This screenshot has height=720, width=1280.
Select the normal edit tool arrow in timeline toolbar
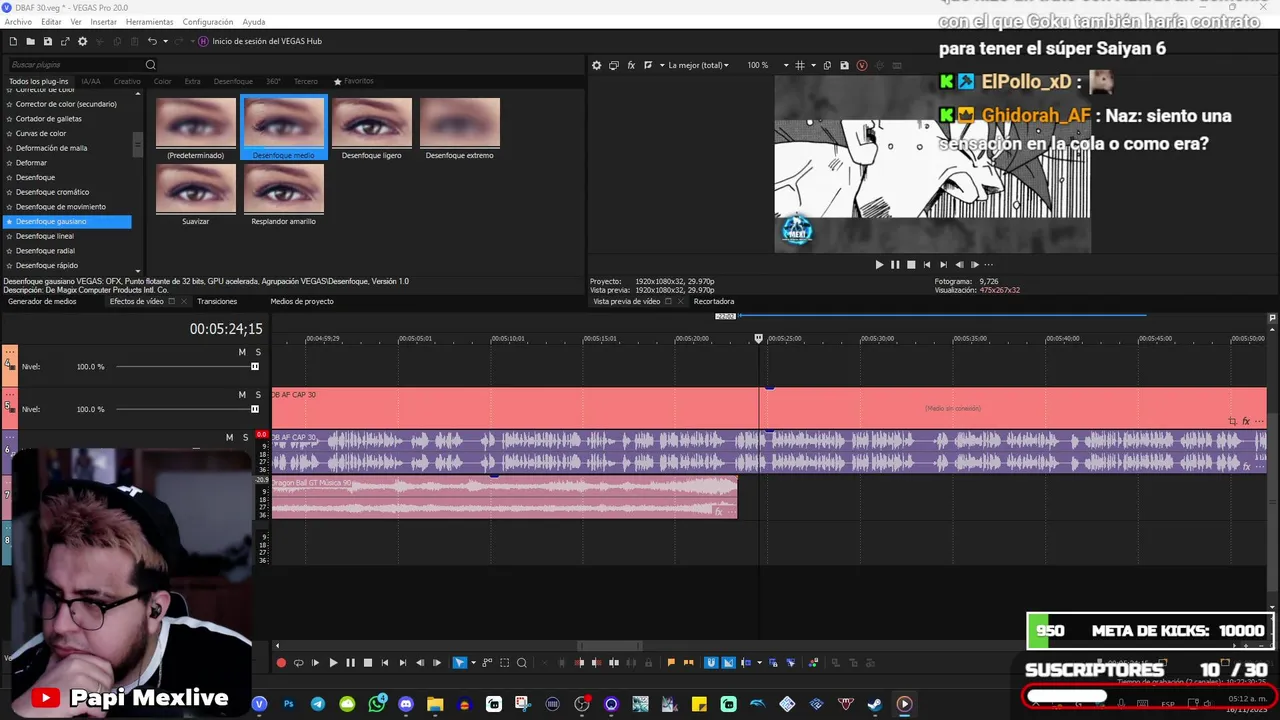pos(459,662)
